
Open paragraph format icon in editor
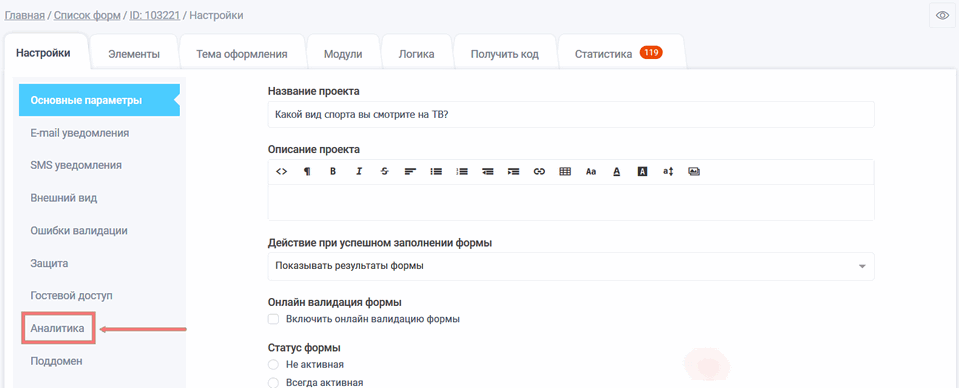[307, 172]
